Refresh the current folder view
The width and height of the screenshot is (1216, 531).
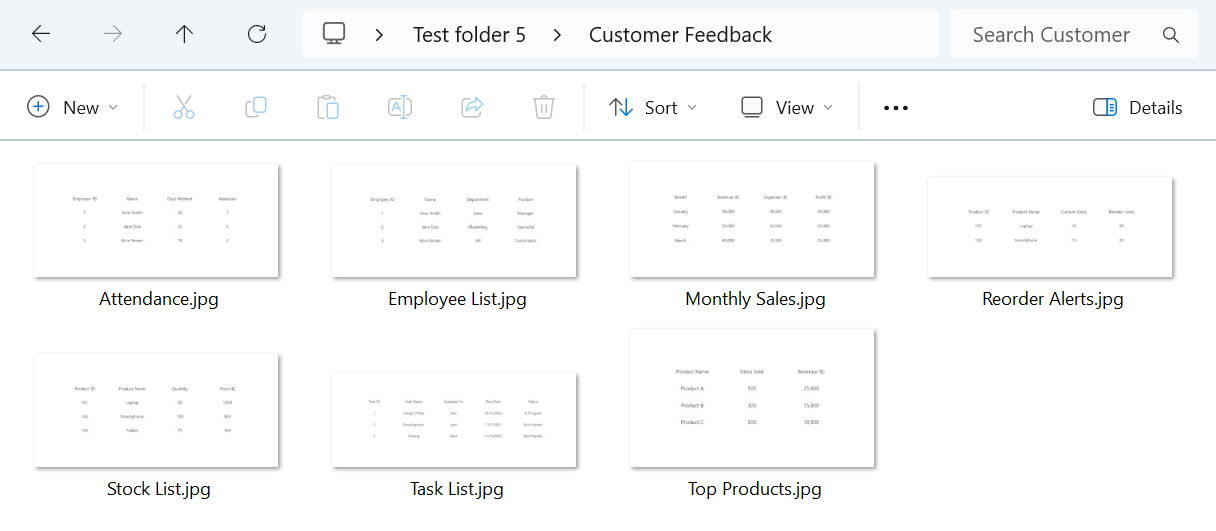click(x=257, y=34)
